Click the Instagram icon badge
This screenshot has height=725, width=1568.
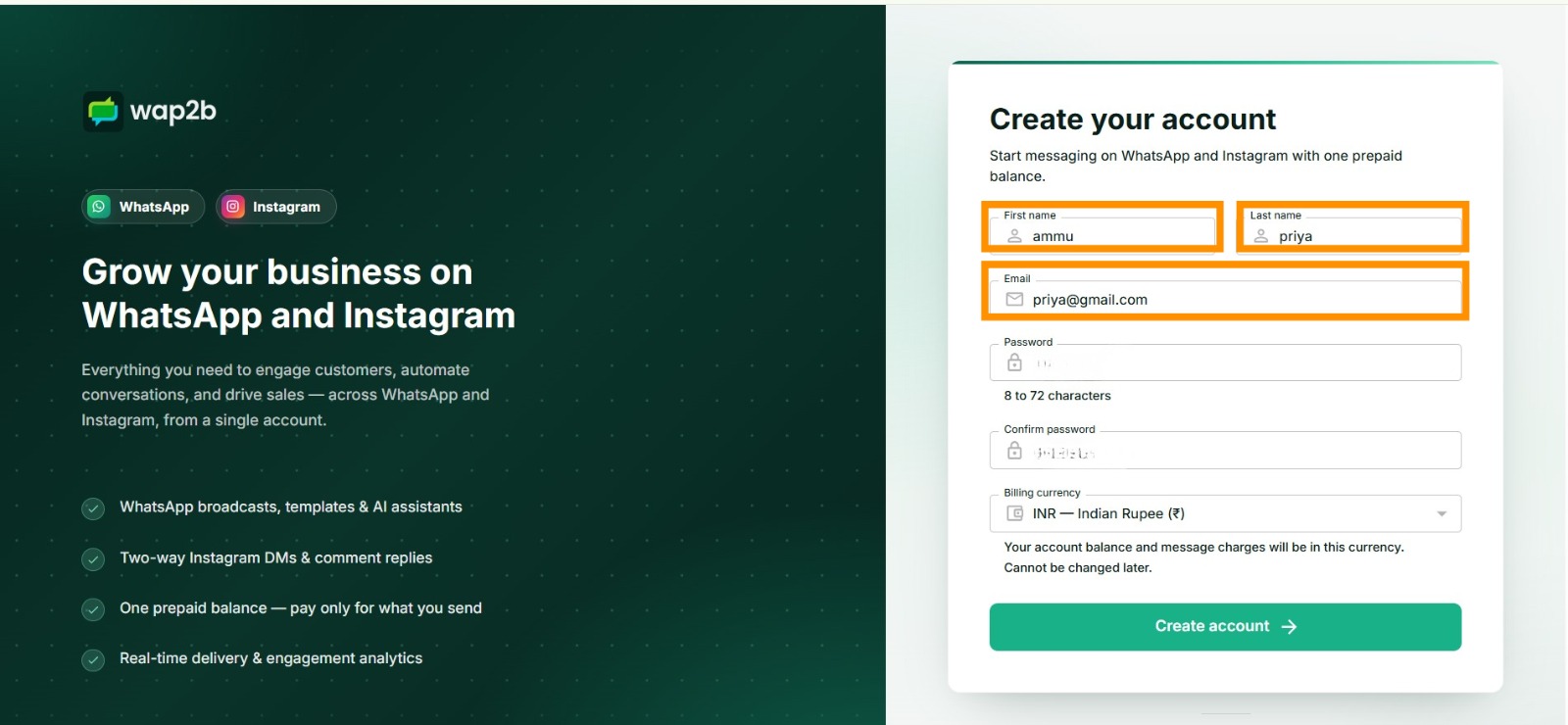click(232, 207)
